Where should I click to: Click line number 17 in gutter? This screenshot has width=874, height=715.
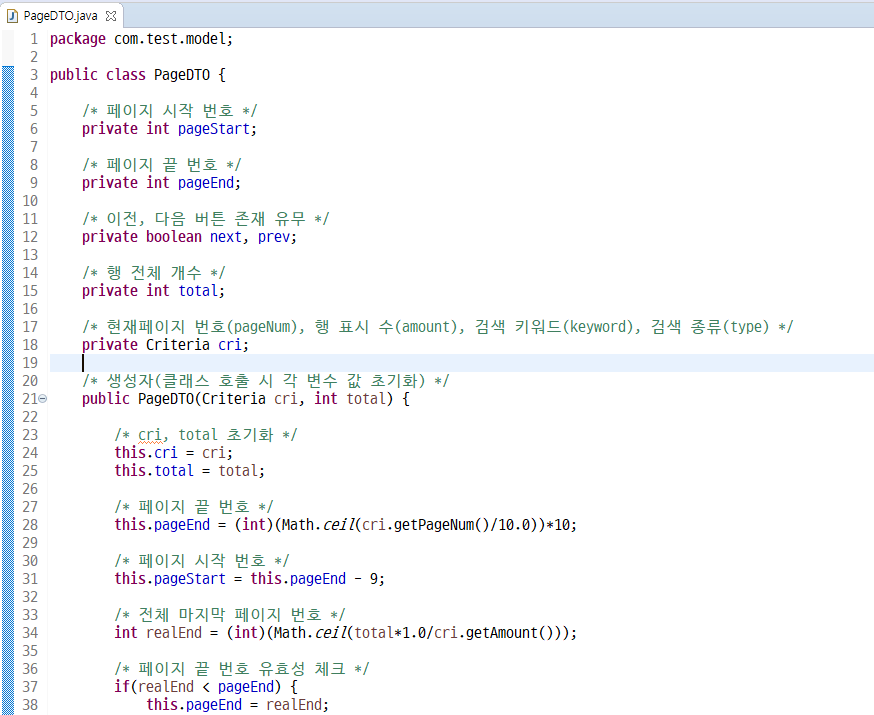tap(30, 327)
